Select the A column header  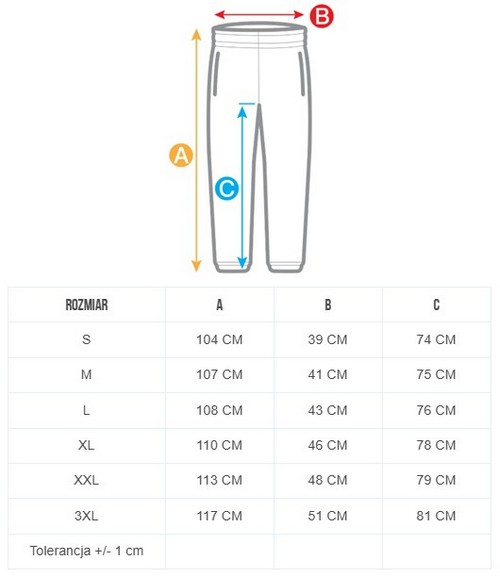point(220,305)
